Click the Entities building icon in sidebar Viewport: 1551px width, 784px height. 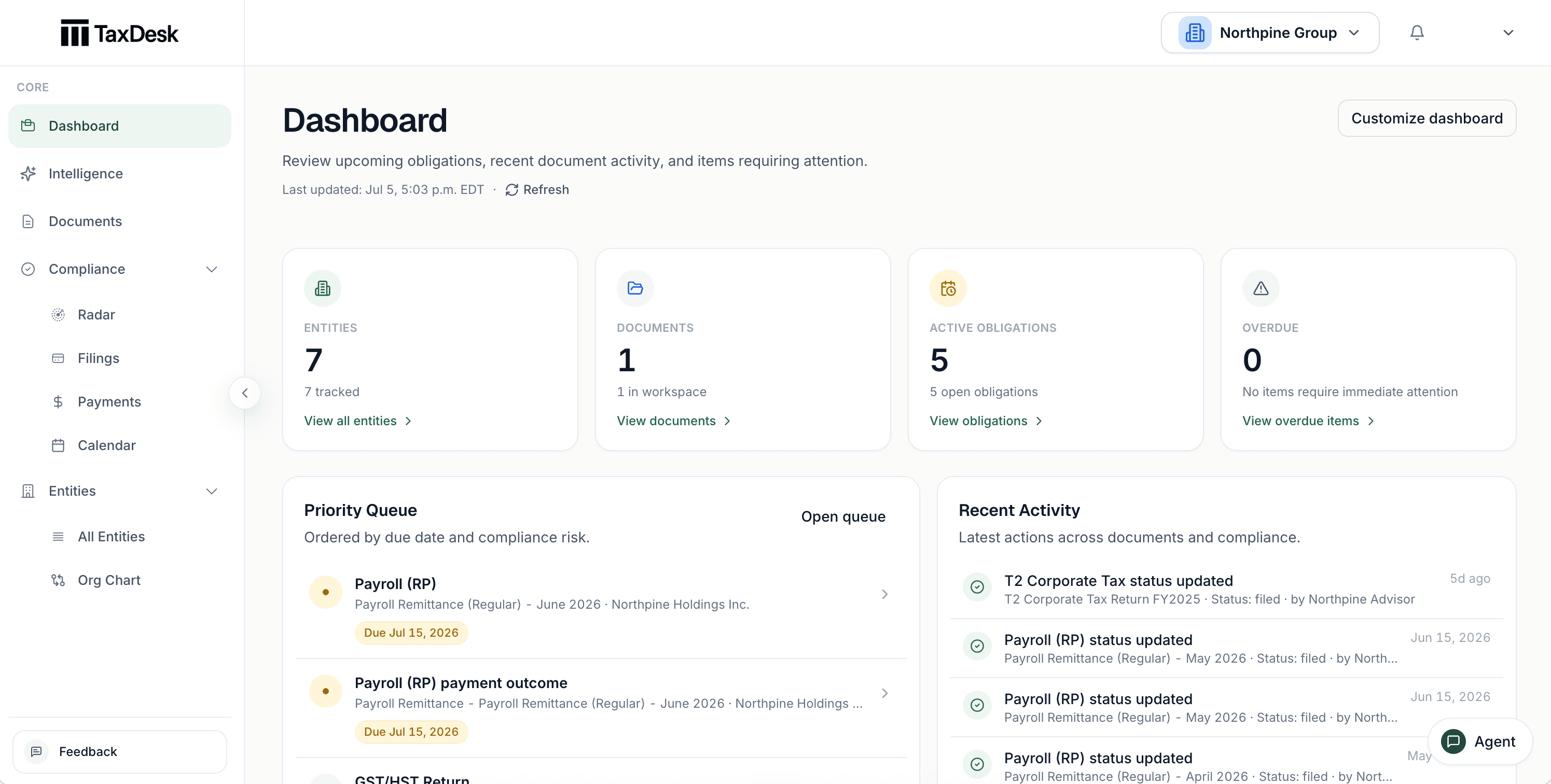click(x=29, y=491)
